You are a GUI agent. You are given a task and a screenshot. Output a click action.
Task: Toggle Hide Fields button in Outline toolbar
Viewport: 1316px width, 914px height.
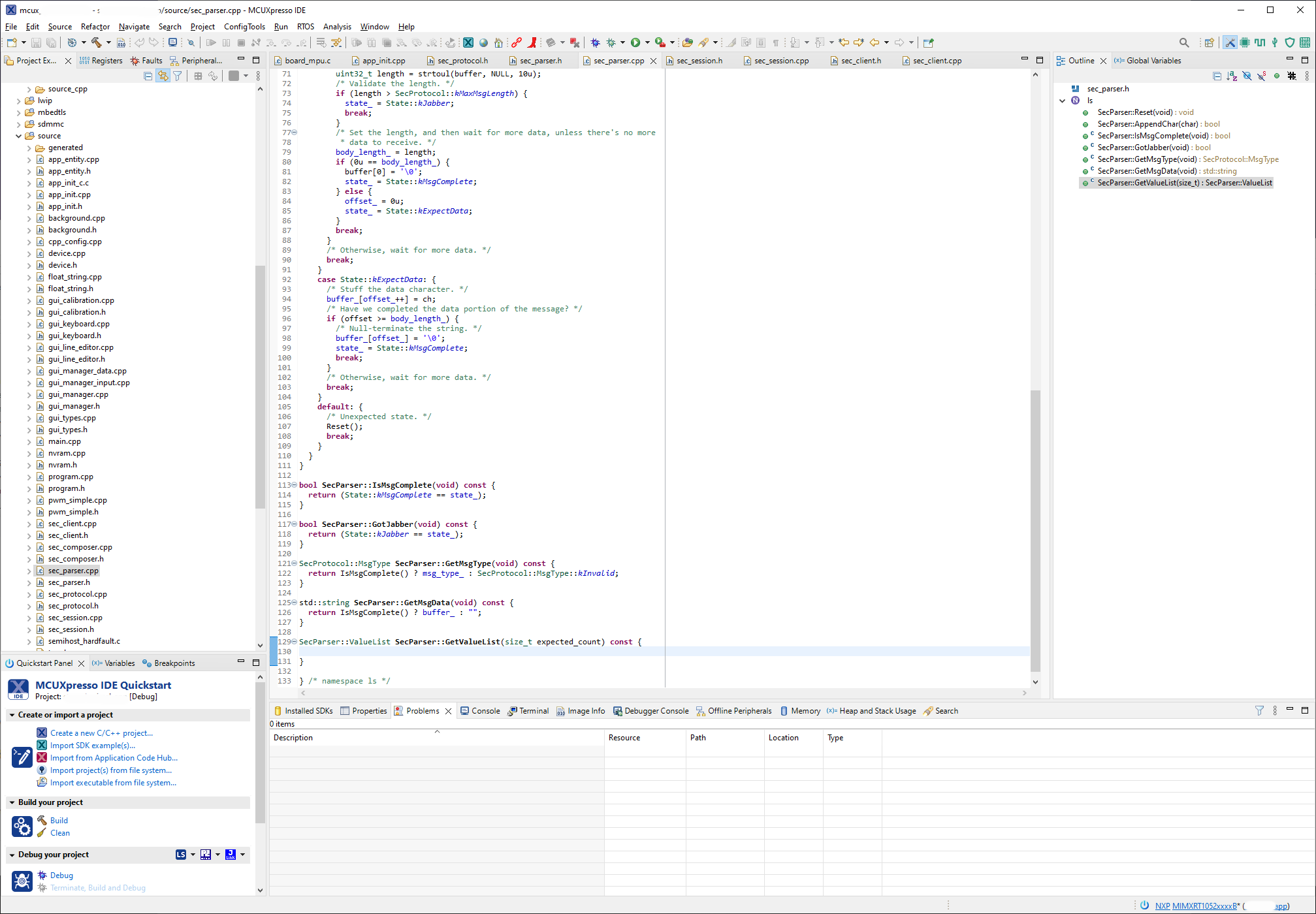(x=1247, y=76)
